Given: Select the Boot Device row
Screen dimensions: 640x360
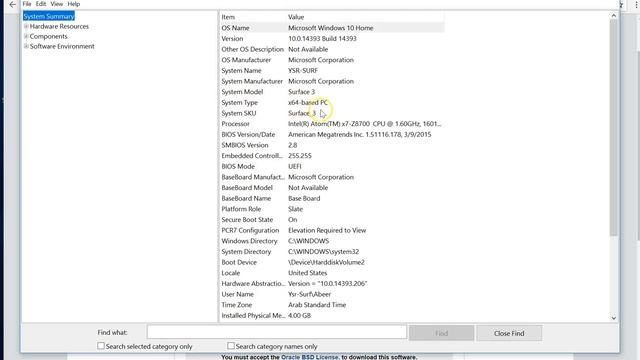Looking at the screenshot, I should pos(332,262).
